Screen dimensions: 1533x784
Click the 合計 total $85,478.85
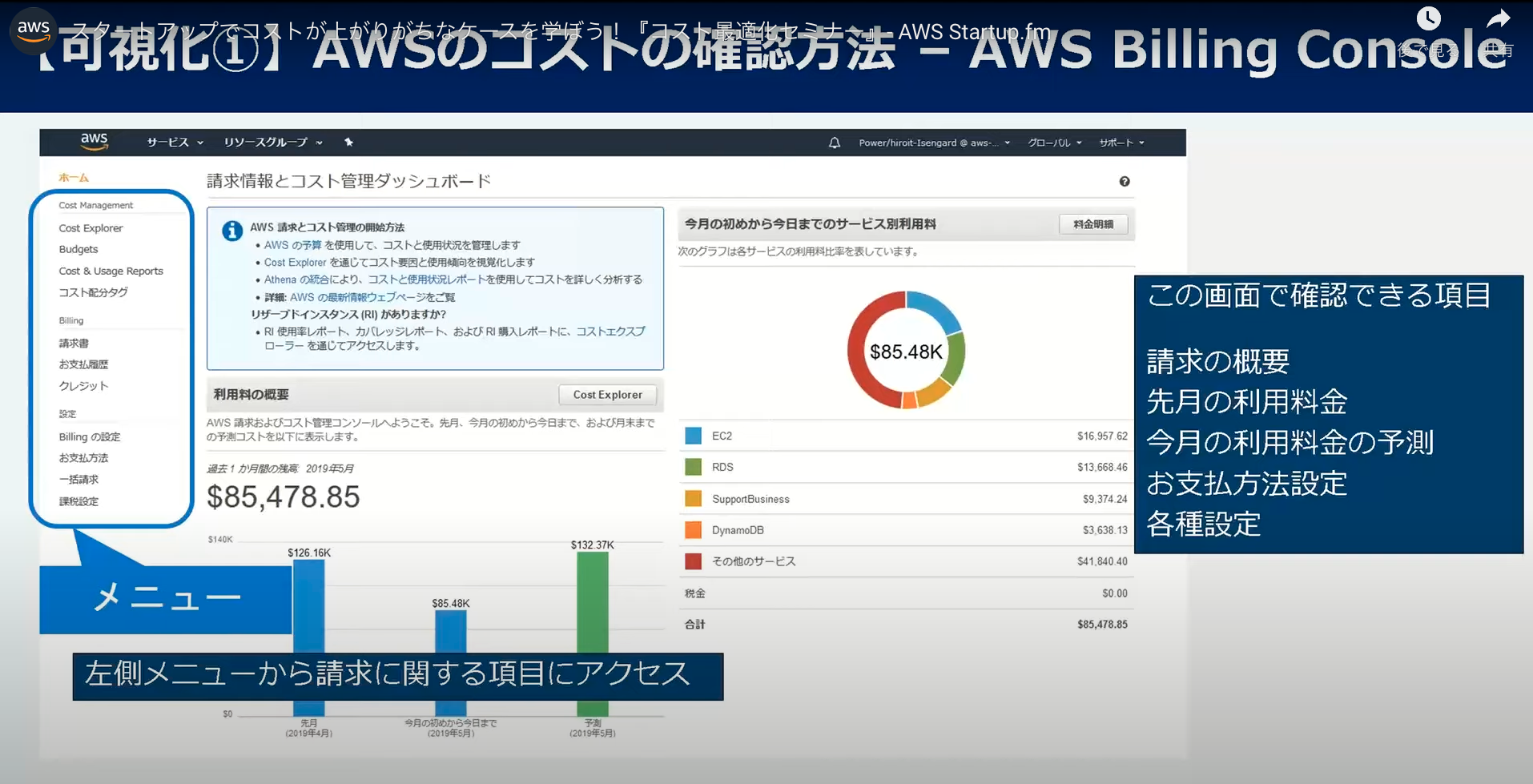point(1102,625)
